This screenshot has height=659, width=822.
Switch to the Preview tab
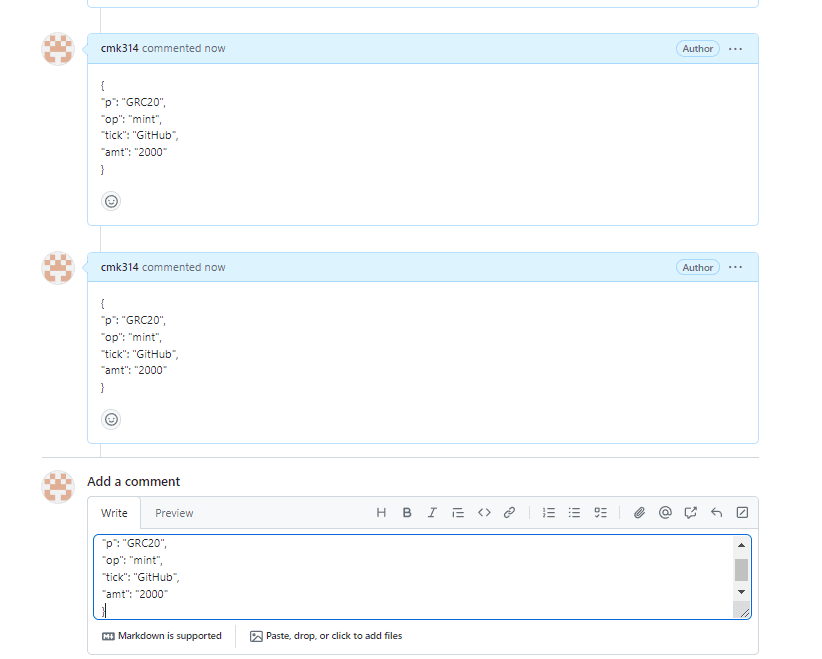174,513
